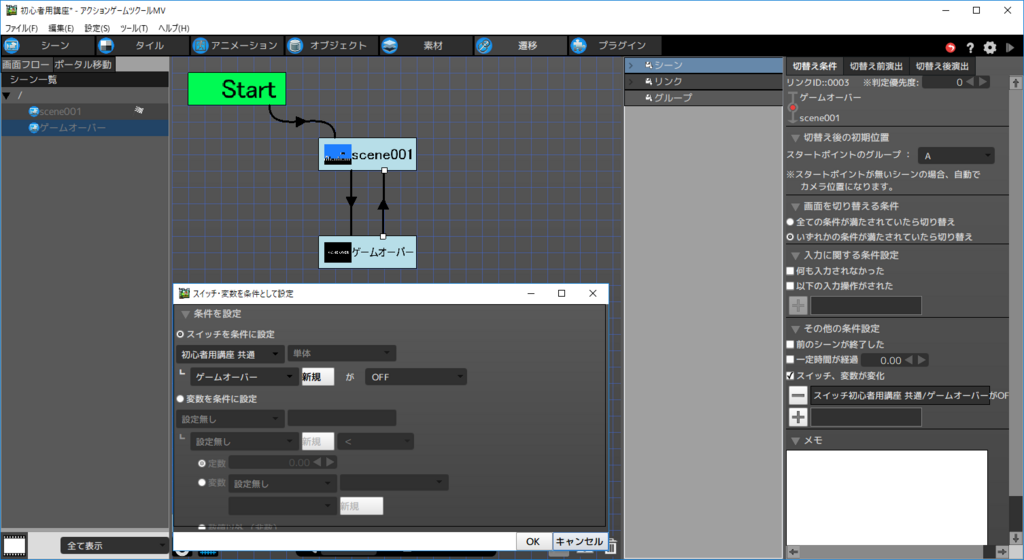Open help with the question mark icon
Screen dimensions: 1024x560
pyautogui.click(x=970, y=48)
